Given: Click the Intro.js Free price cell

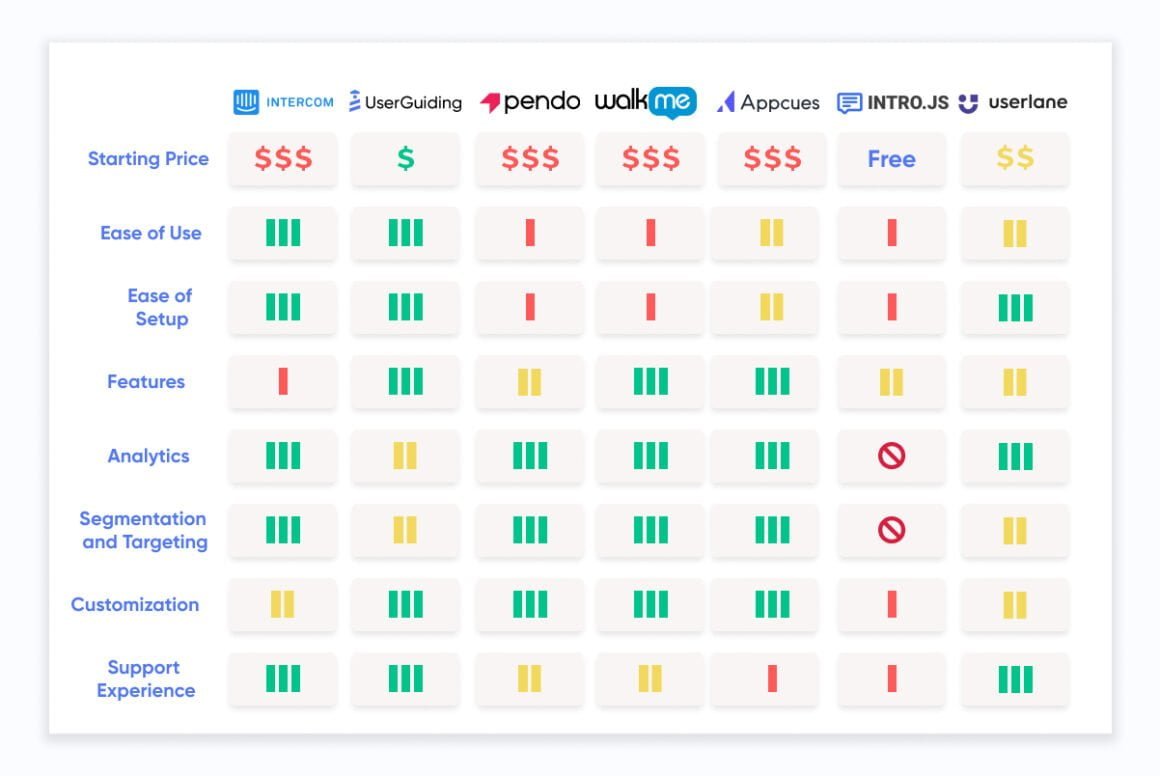Looking at the screenshot, I should click(x=891, y=158).
